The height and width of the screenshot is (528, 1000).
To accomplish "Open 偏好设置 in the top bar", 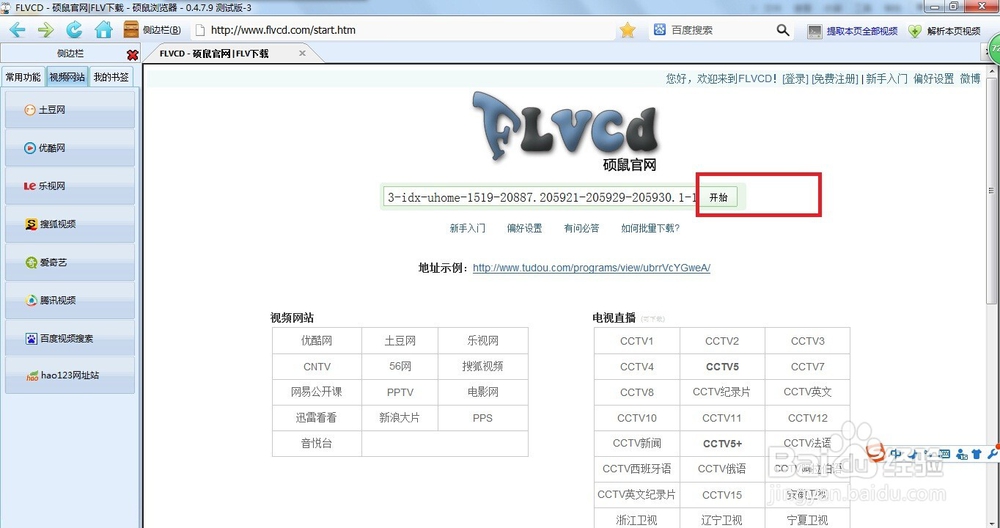I will click(x=934, y=79).
